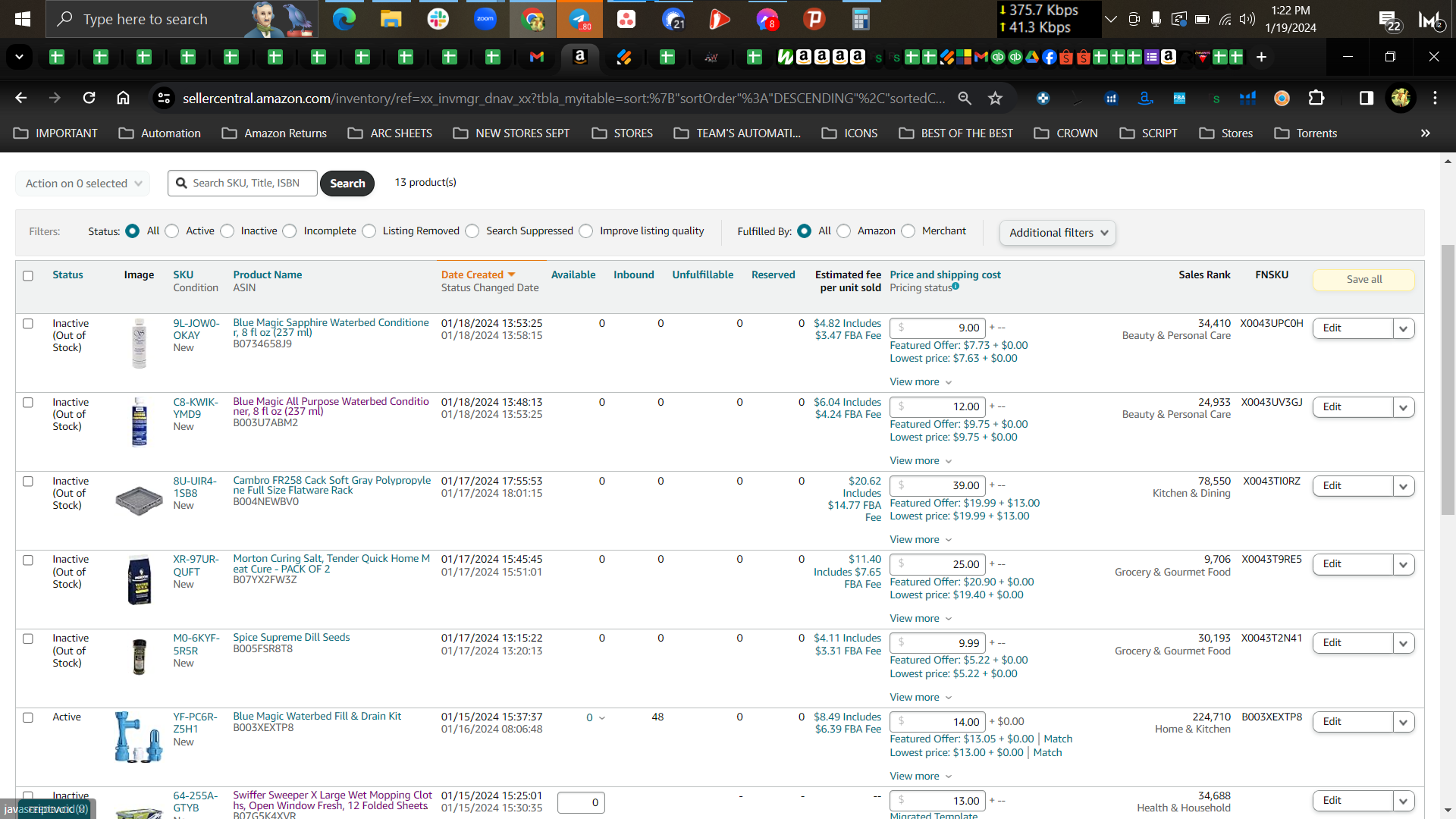
Task: Go back to the previous page
Action: coord(21,98)
